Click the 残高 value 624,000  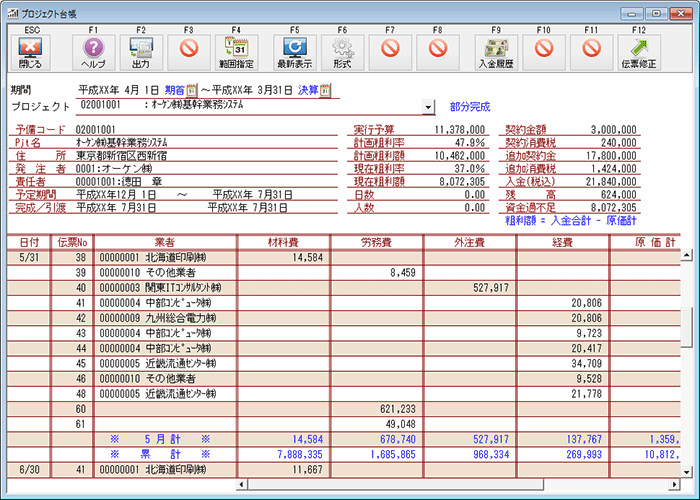tap(618, 195)
